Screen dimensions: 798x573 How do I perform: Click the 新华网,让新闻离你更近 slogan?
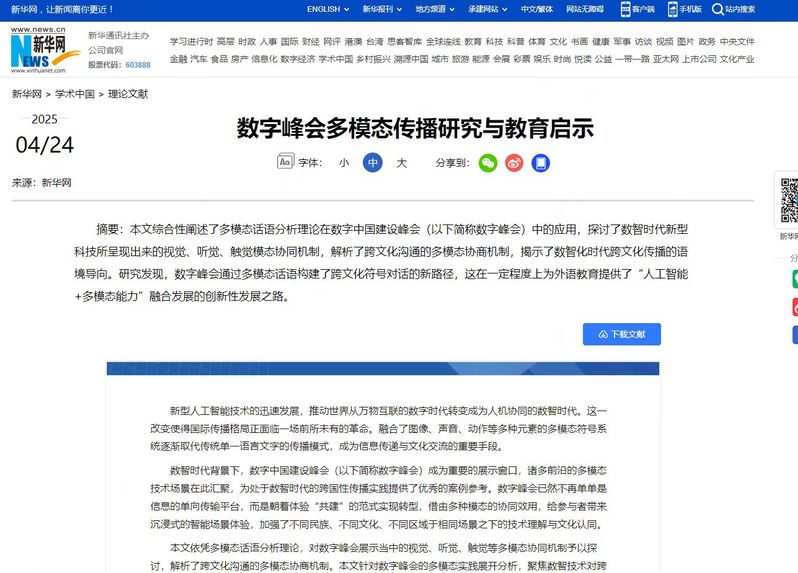pos(62,9)
